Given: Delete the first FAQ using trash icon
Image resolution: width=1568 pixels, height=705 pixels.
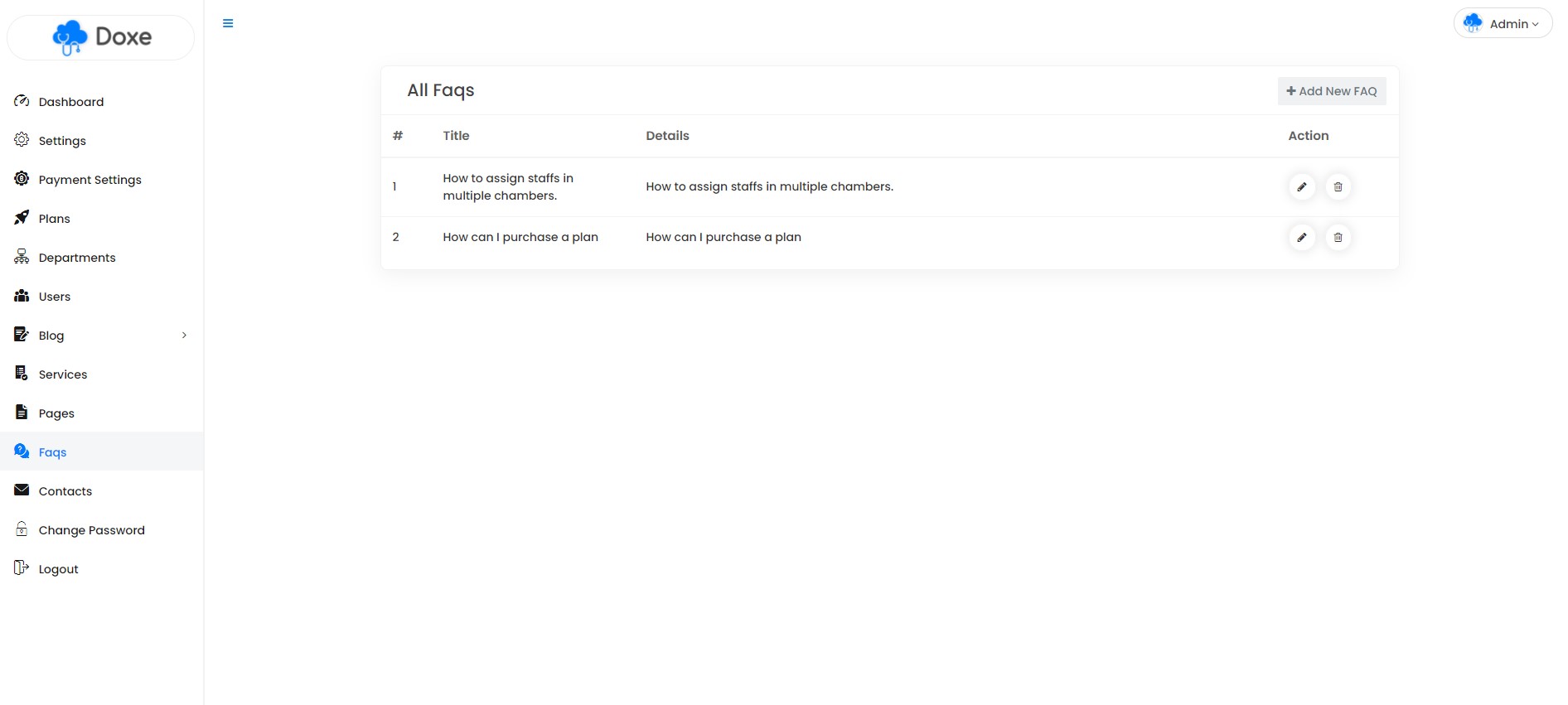Looking at the screenshot, I should click(x=1338, y=187).
